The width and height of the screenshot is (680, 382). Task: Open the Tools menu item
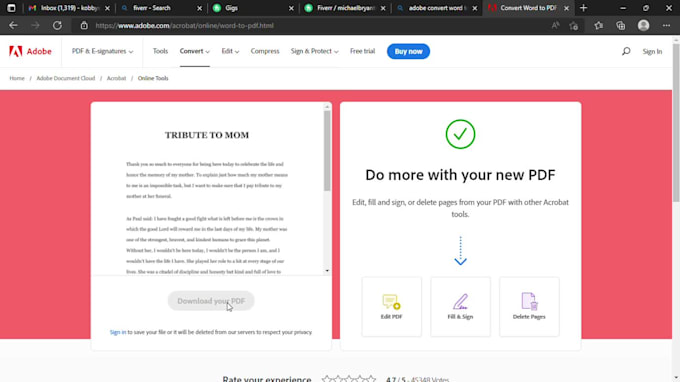coord(160,51)
